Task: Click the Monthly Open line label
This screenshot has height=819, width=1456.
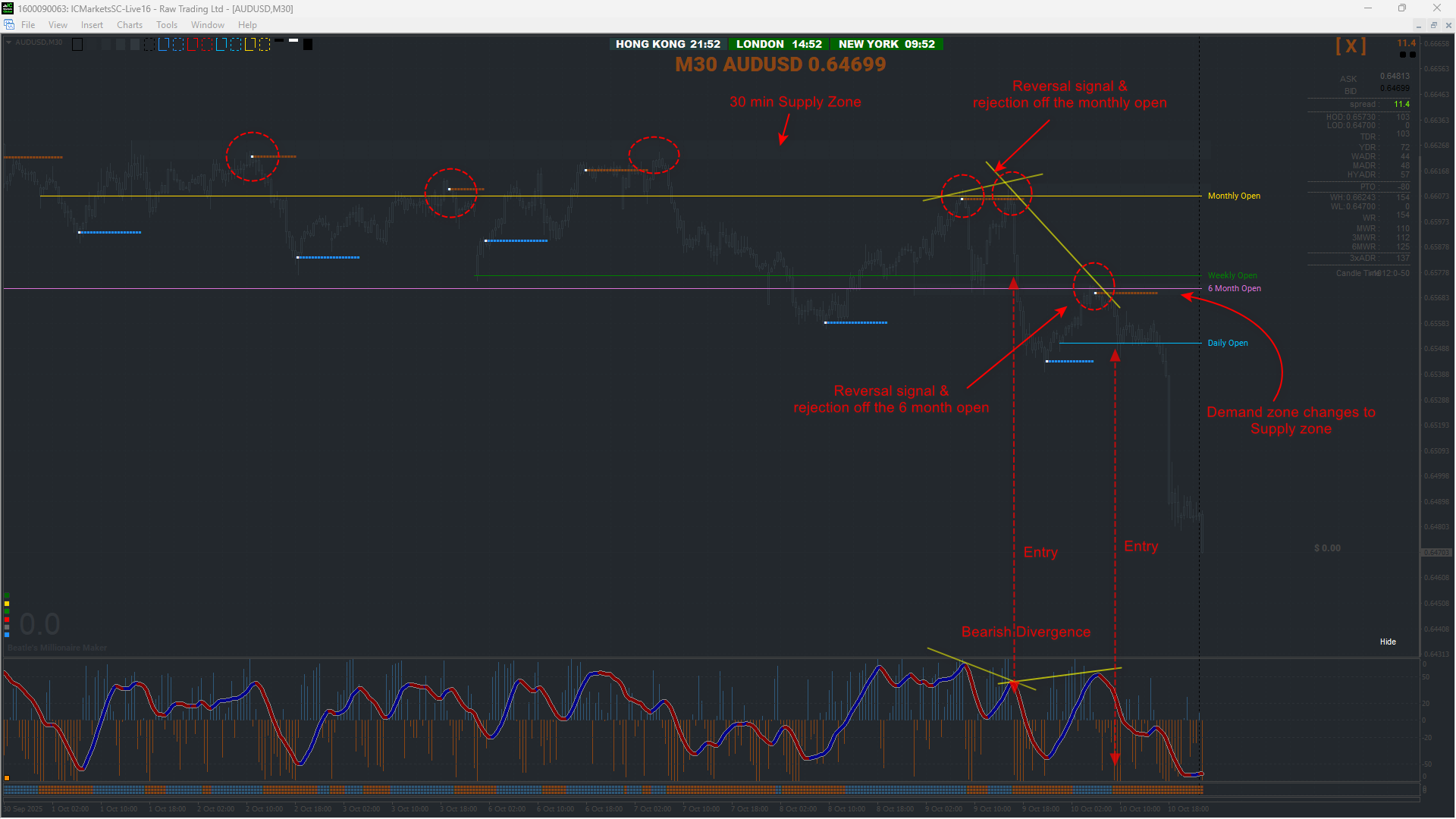Action: (x=1233, y=196)
